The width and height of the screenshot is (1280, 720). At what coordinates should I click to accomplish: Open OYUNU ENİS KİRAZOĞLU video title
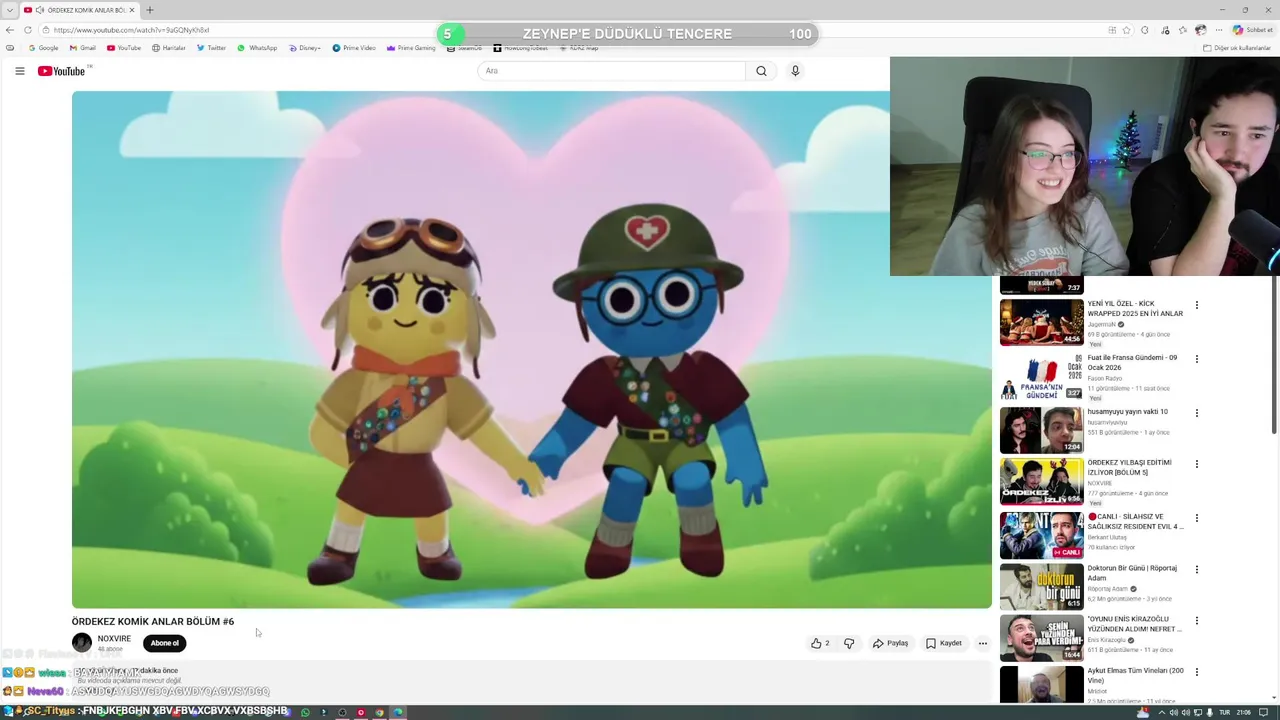coord(1135,624)
